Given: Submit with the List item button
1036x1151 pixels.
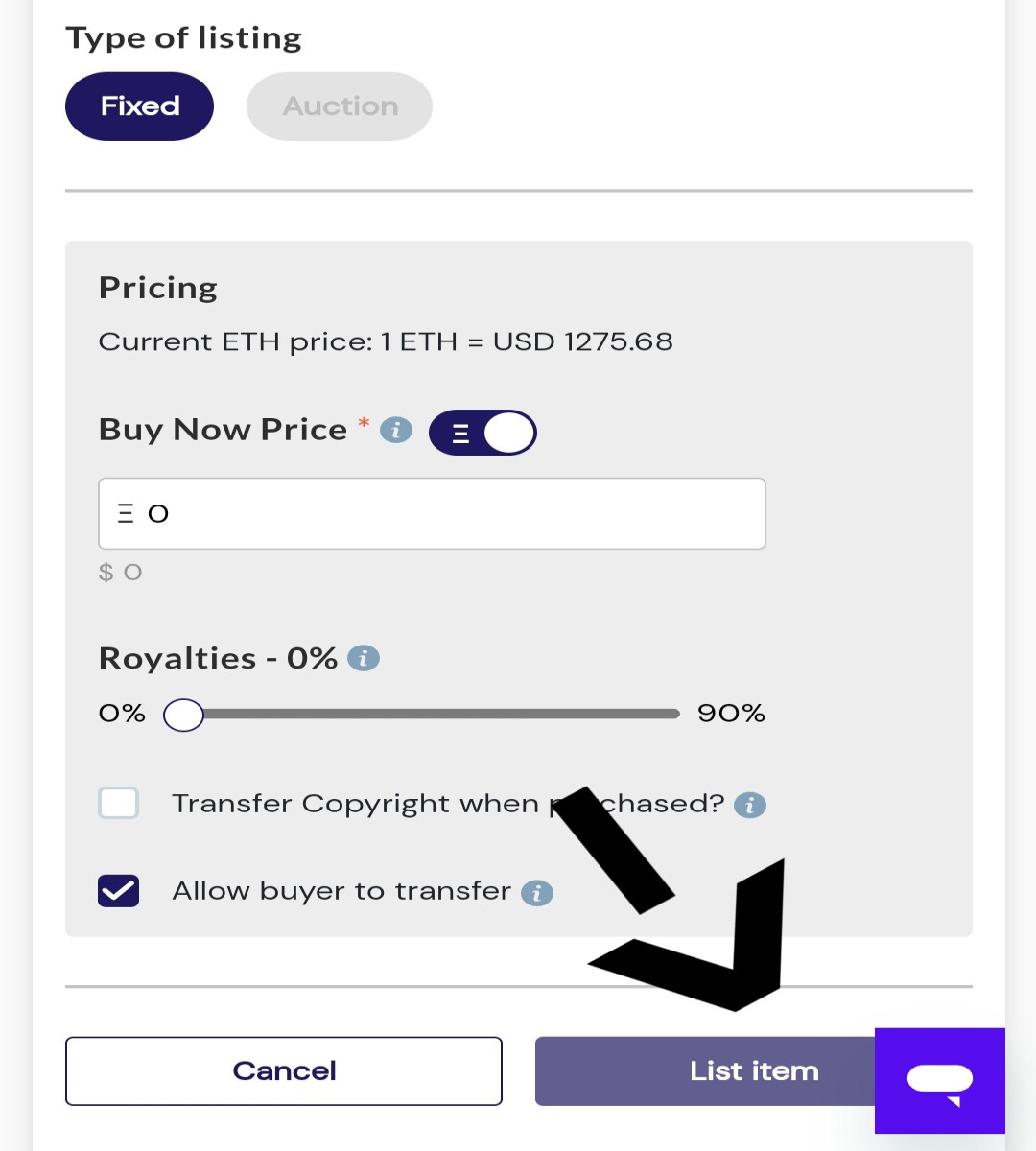Looking at the screenshot, I should click(x=705, y=1070).
